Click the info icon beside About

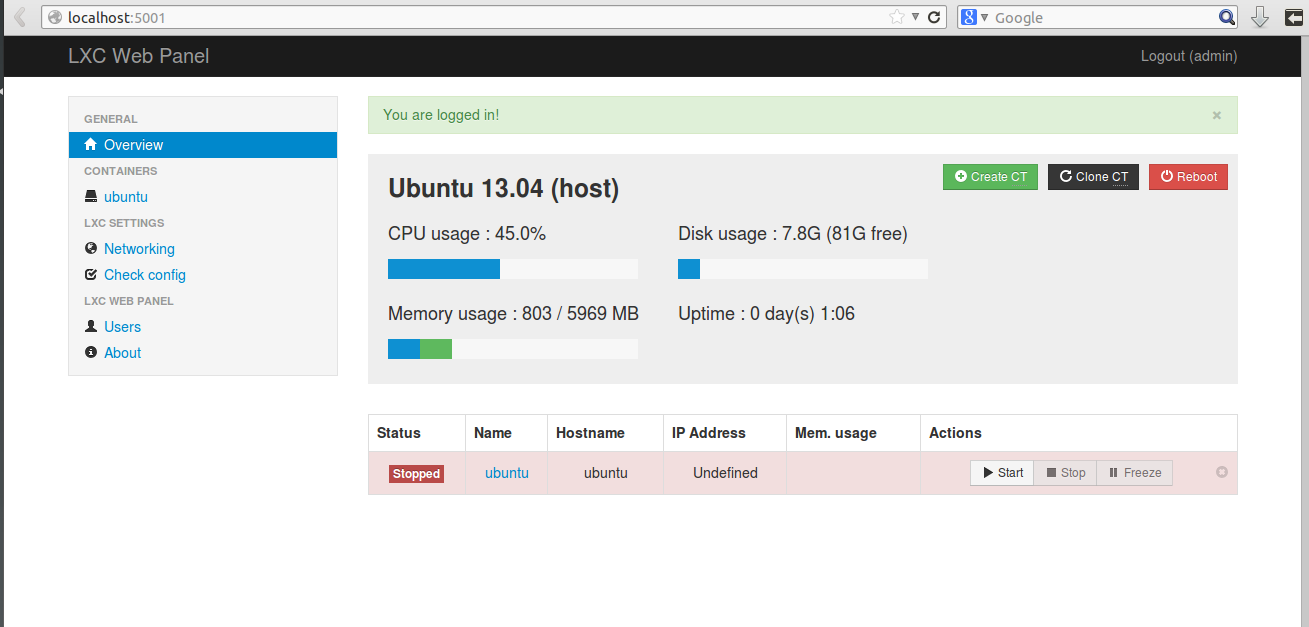(91, 352)
